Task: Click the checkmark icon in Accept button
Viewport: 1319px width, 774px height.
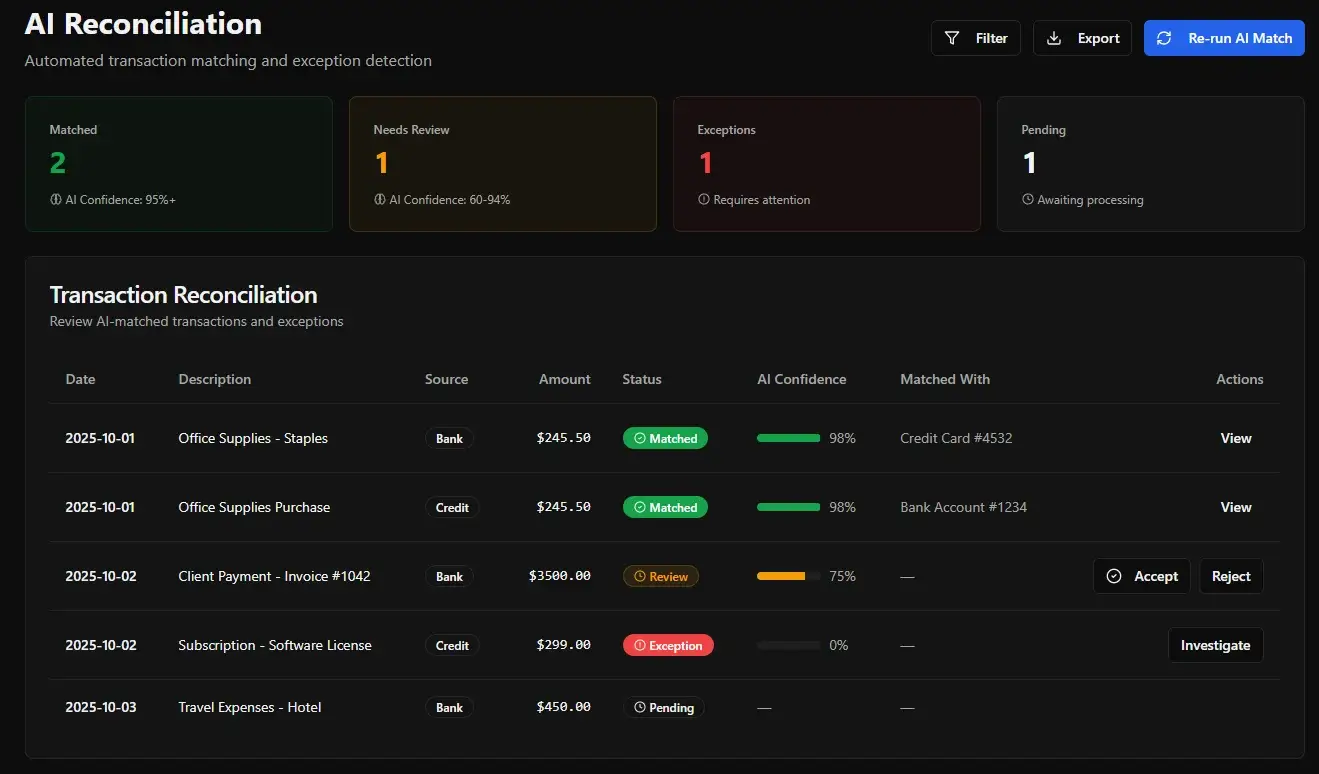Action: point(1114,576)
